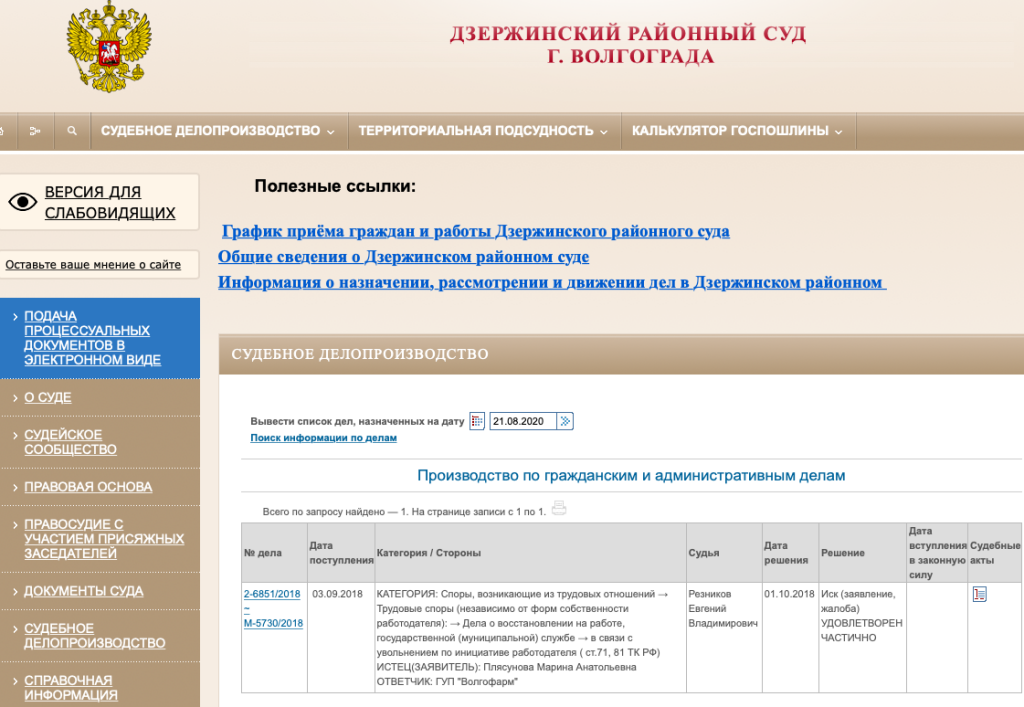Expand Калькулятор госпошлины dropdown menu

(736, 131)
